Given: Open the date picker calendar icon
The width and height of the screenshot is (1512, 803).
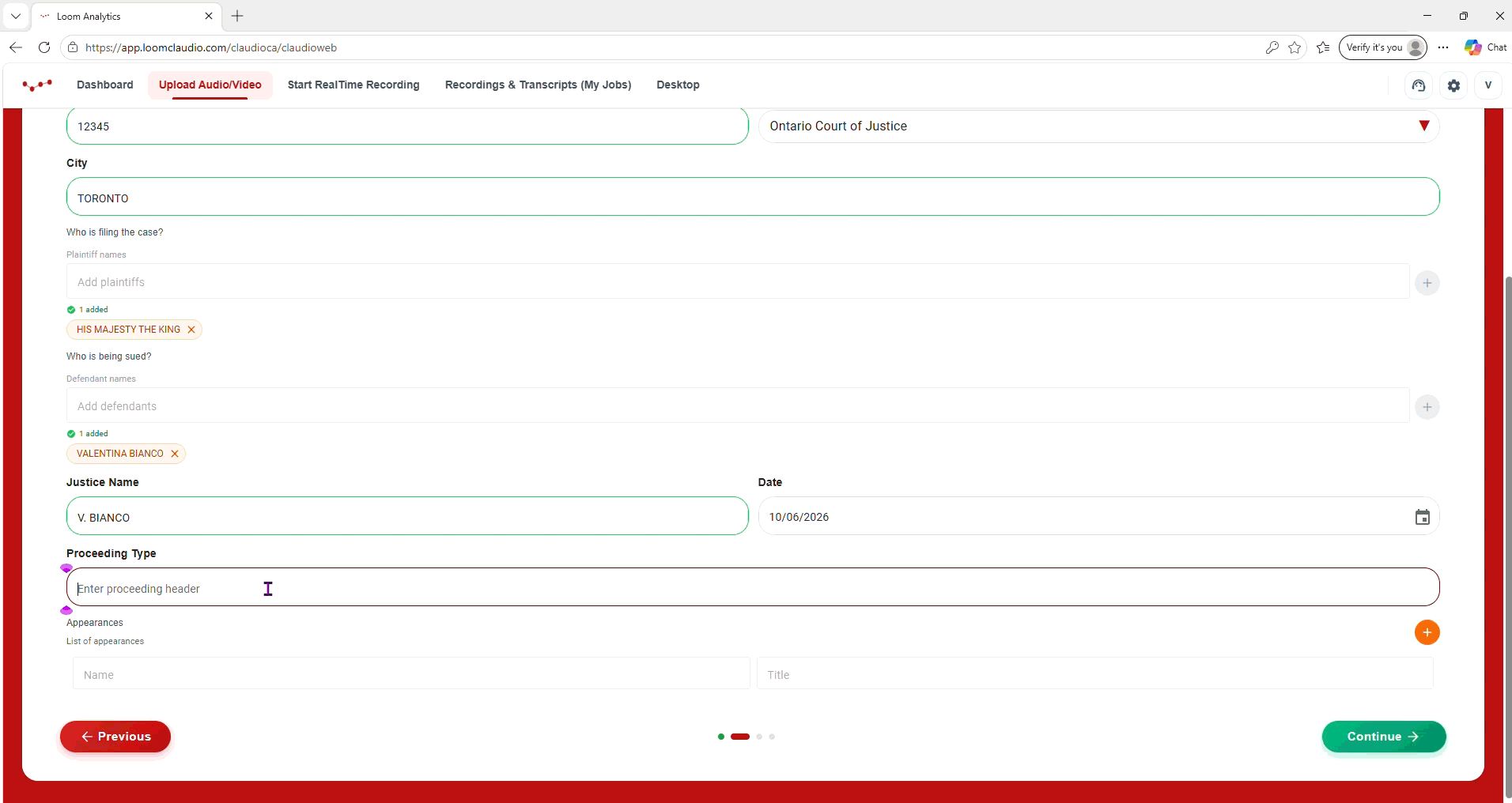Looking at the screenshot, I should (x=1422, y=517).
